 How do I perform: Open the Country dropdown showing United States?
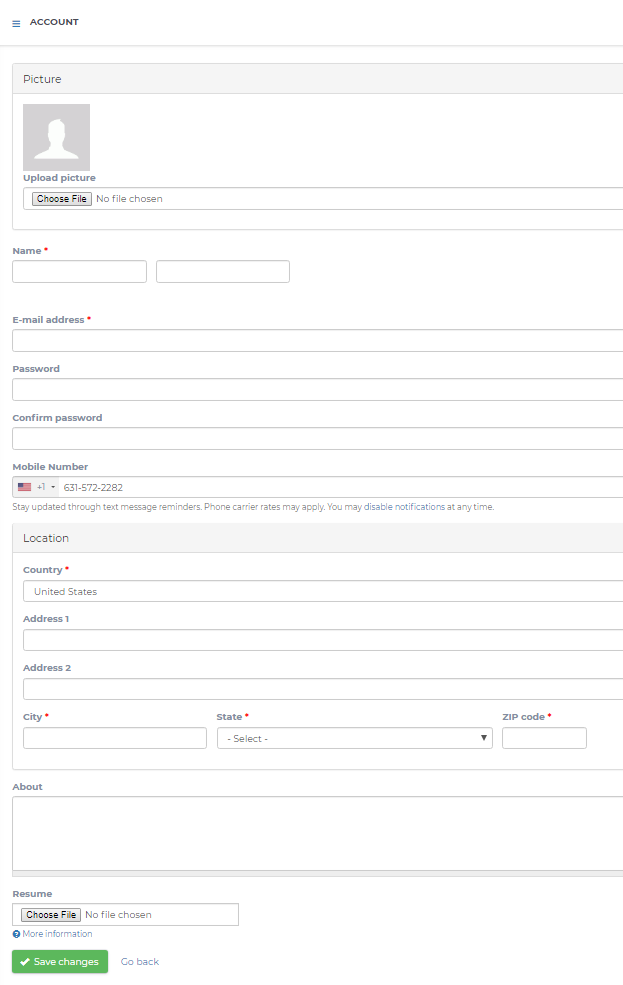pos(320,590)
